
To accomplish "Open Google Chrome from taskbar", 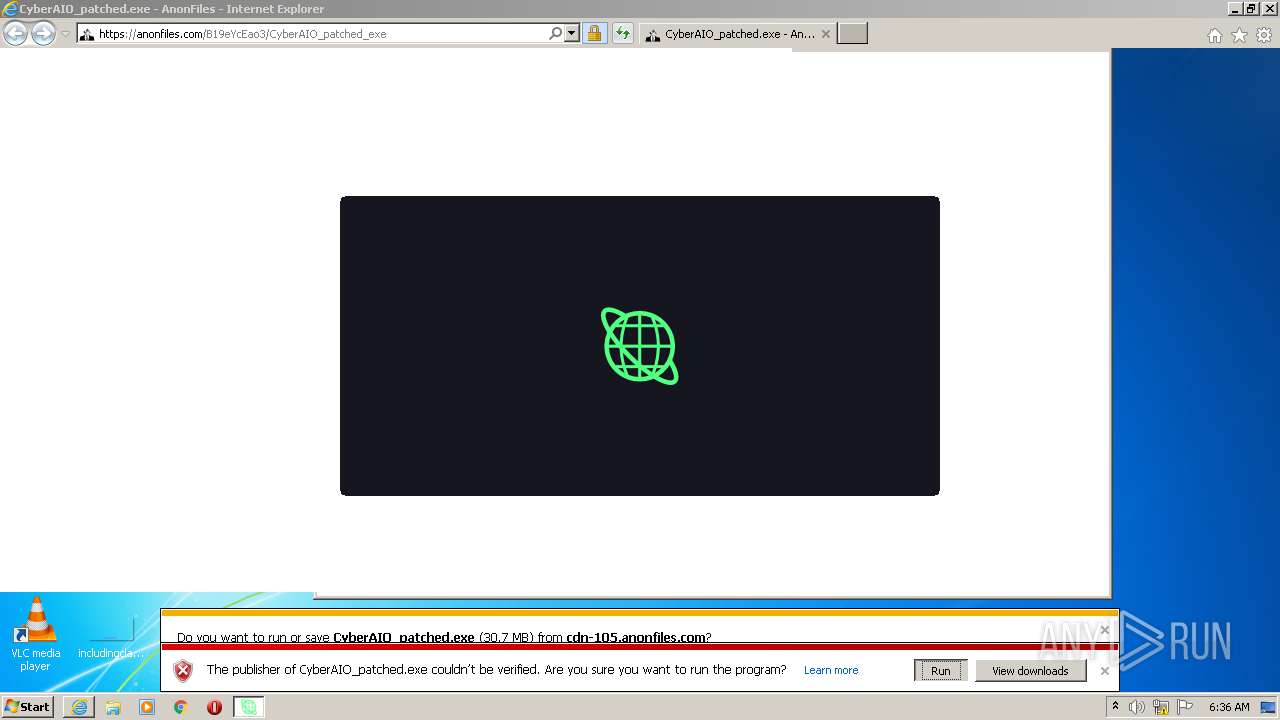I will click(x=181, y=707).
